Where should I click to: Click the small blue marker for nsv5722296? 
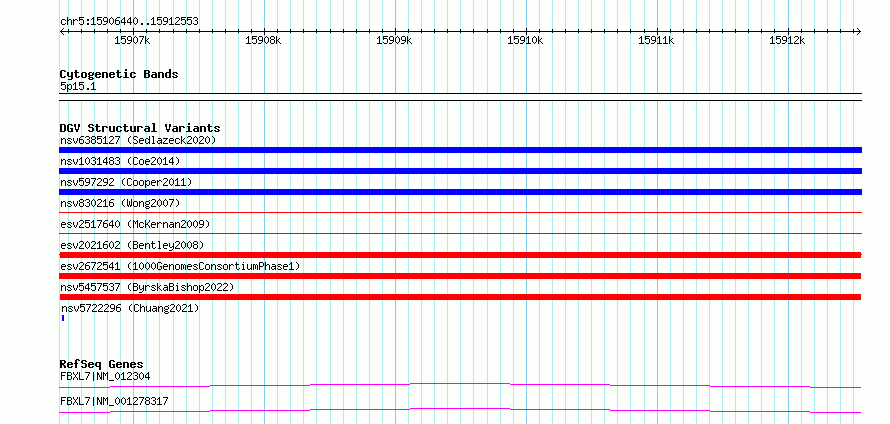click(62, 318)
